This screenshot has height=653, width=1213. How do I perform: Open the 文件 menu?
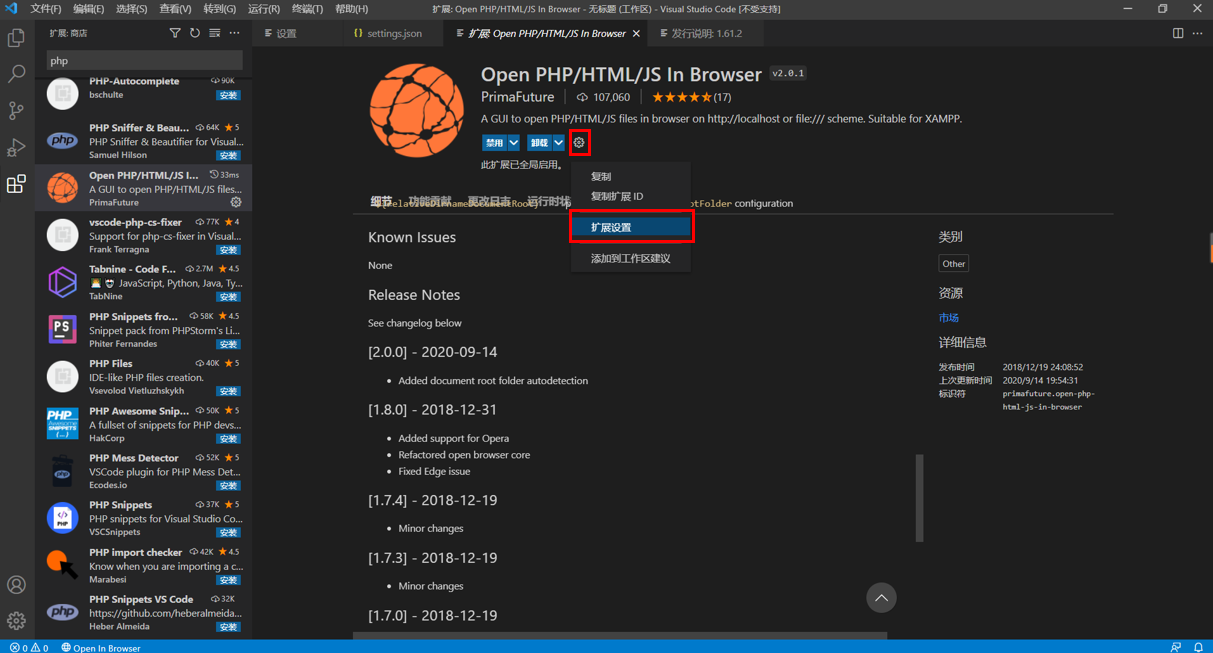pos(45,9)
